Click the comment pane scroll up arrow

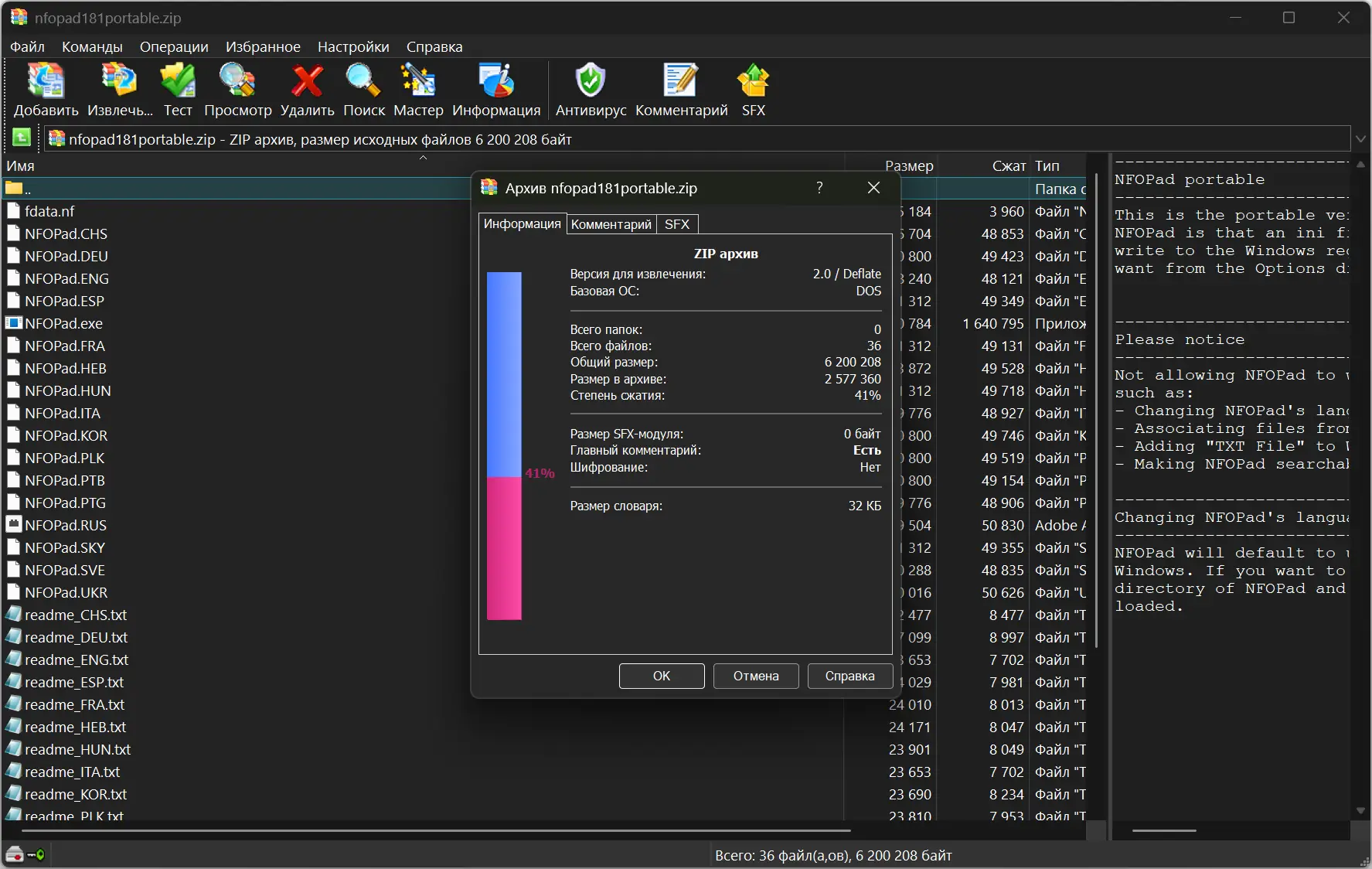coord(1360,164)
